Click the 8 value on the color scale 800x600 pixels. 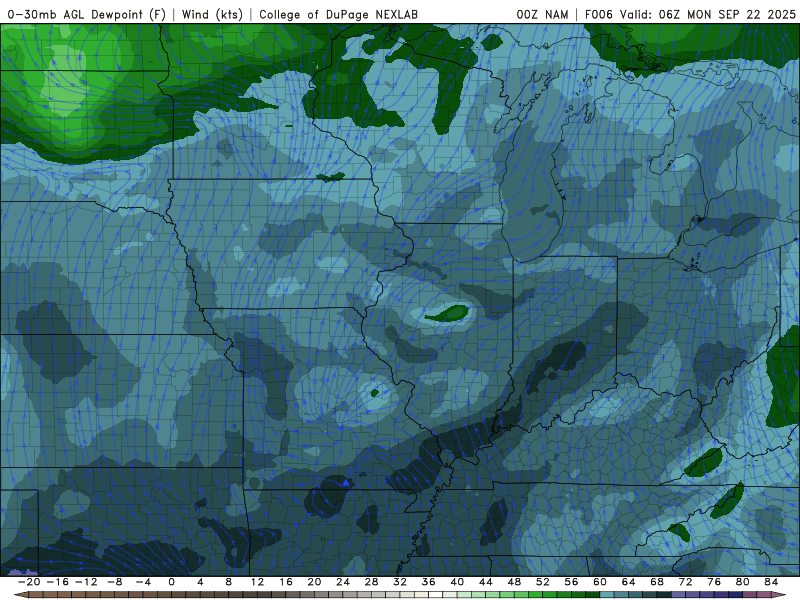click(229, 582)
